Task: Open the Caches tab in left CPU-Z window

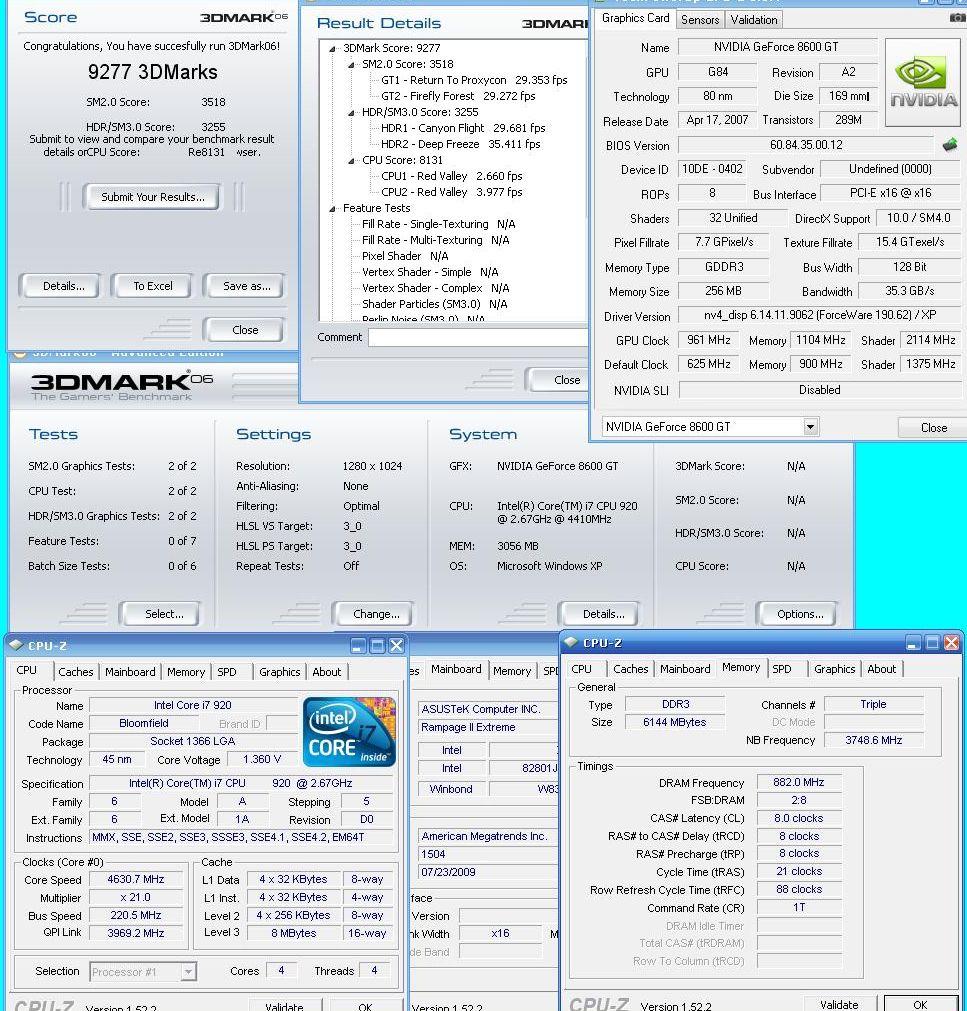Action: pos(75,672)
